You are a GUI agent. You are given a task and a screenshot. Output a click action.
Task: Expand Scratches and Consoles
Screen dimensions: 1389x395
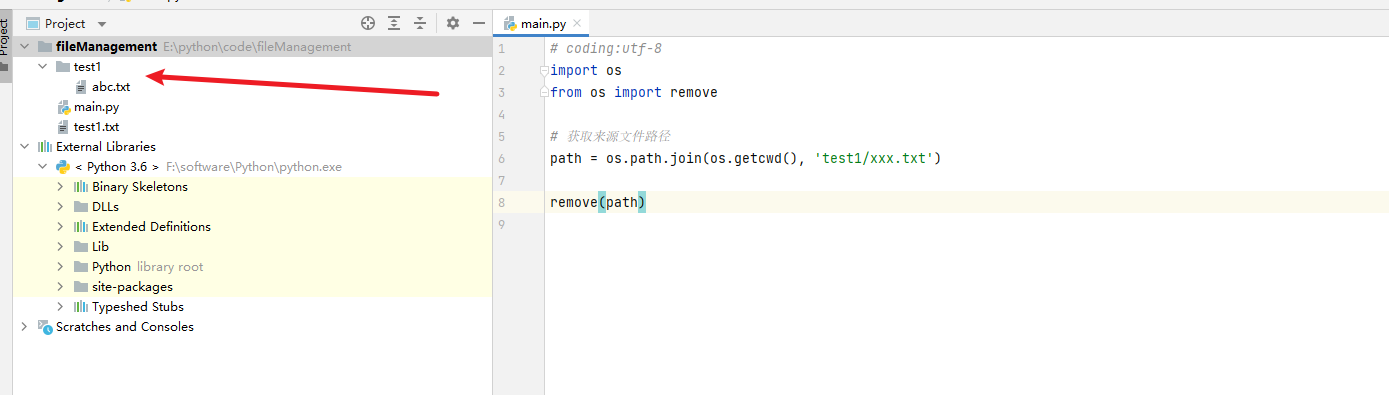pos(24,327)
